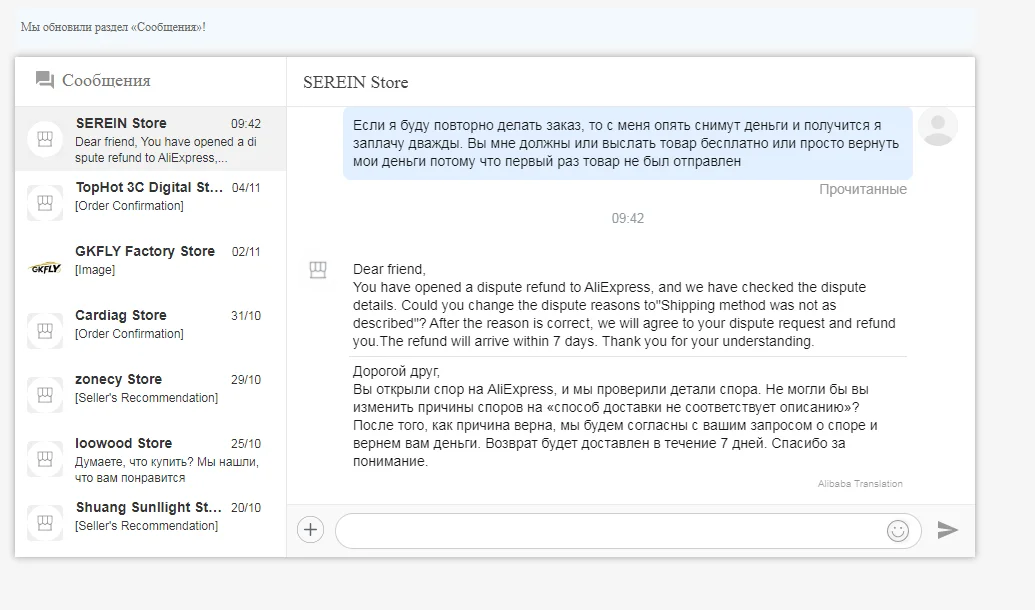The height and width of the screenshot is (610, 1035).
Task: Click the [Image] preview under GKFLY Factory Store
Action: coord(95,269)
